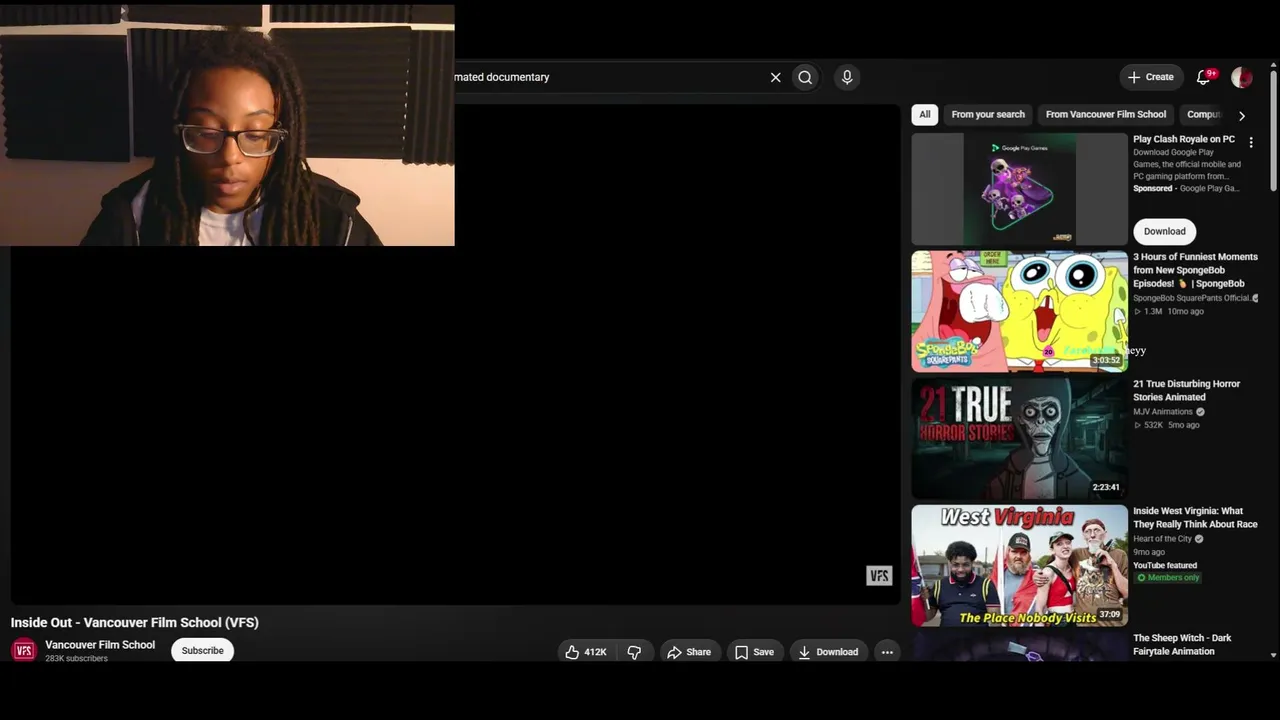The height and width of the screenshot is (720, 1280).
Task: Open more actions menu beside Download
Action: point(887,652)
